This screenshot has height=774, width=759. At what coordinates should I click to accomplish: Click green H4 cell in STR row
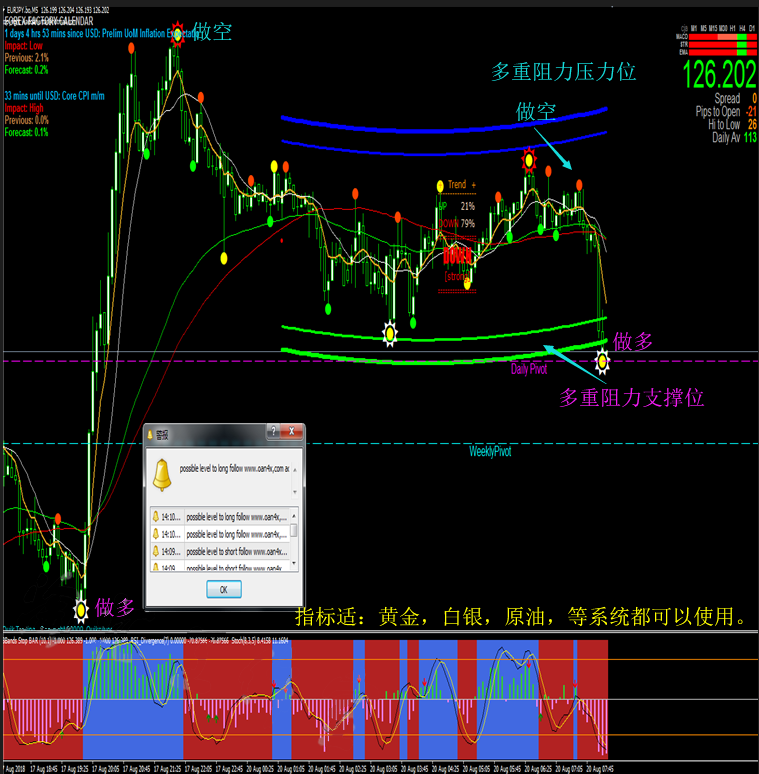click(x=742, y=45)
